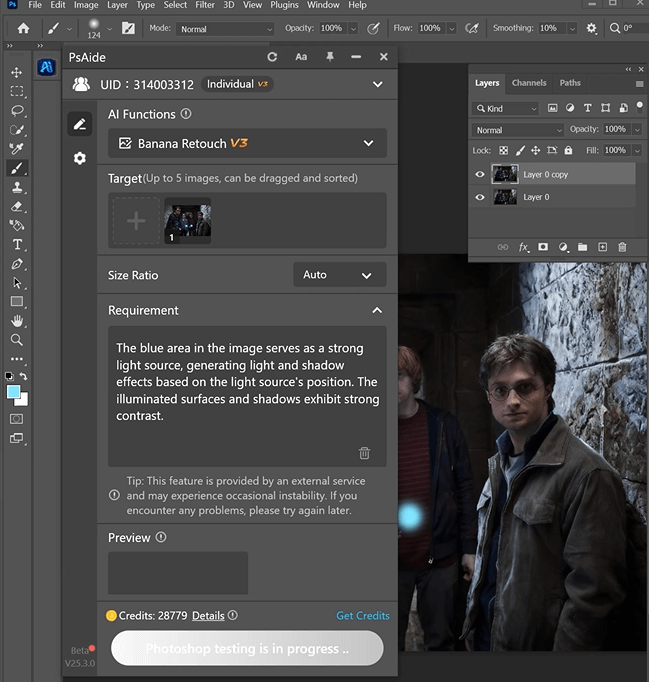Pin the PsAide panel
Image resolution: width=649 pixels, height=682 pixels.
pyautogui.click(x=330, y=57)
